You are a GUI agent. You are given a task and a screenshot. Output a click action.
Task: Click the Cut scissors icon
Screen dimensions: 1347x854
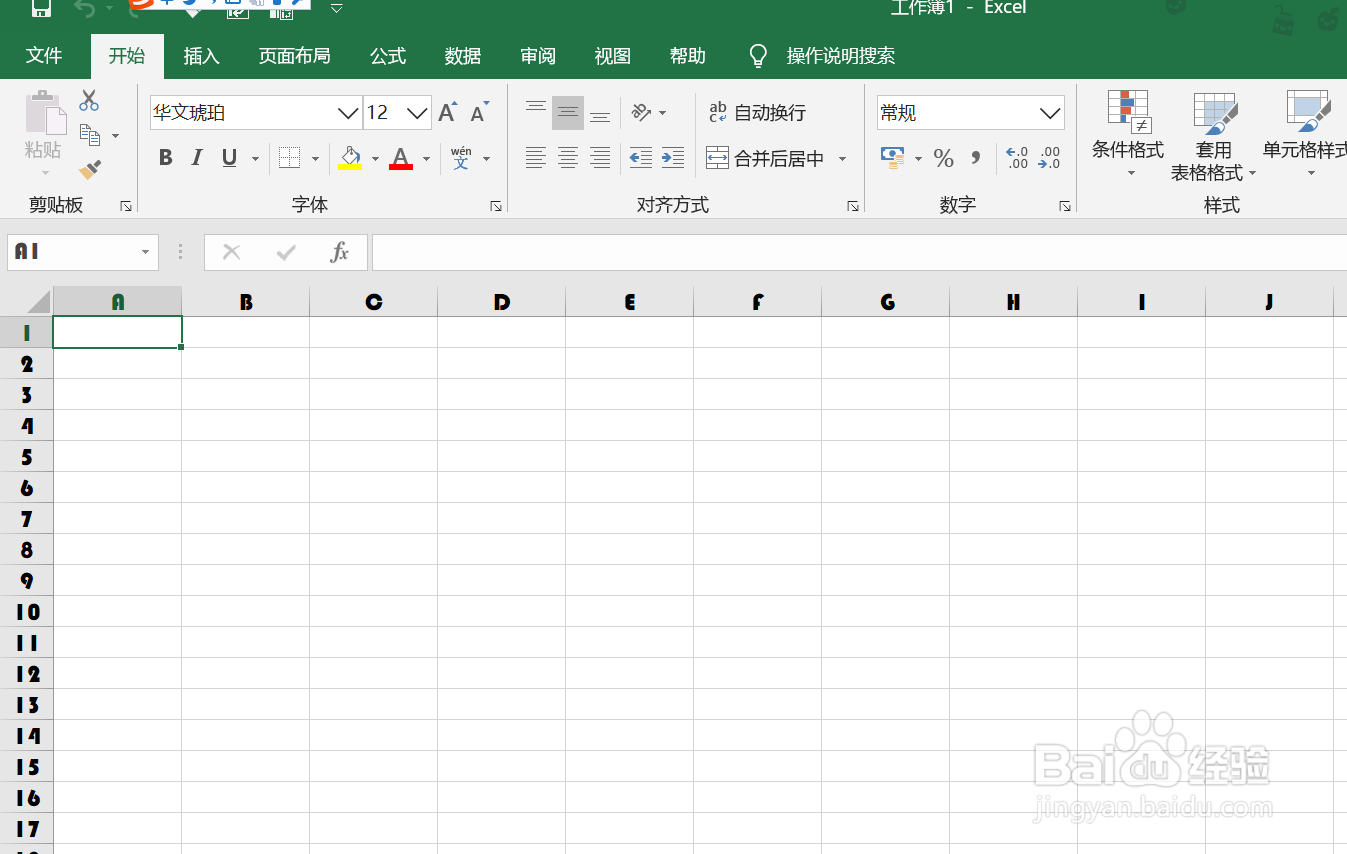coord(89,100)
